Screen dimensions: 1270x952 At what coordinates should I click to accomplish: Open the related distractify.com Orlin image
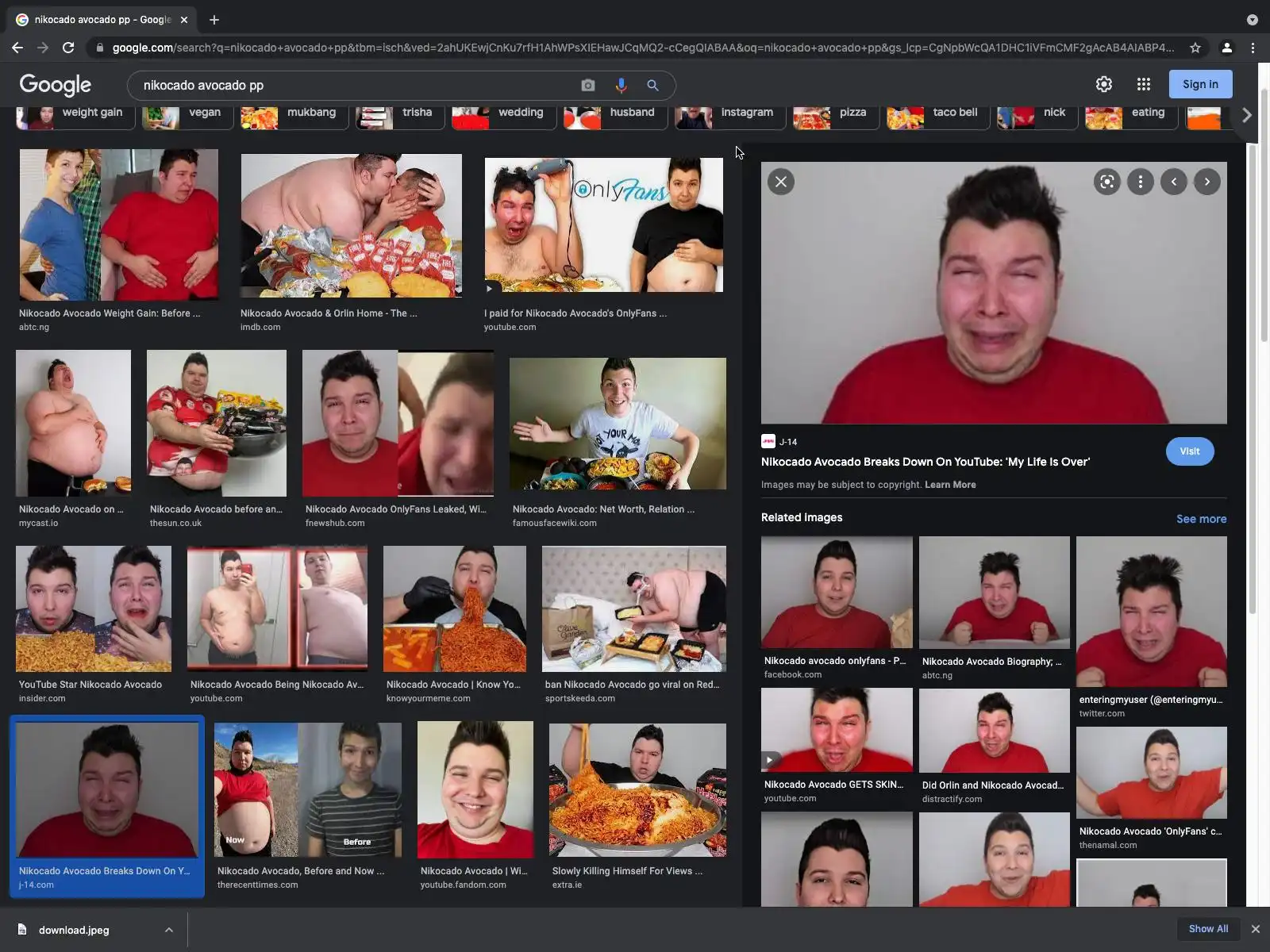tap(994, 731)
